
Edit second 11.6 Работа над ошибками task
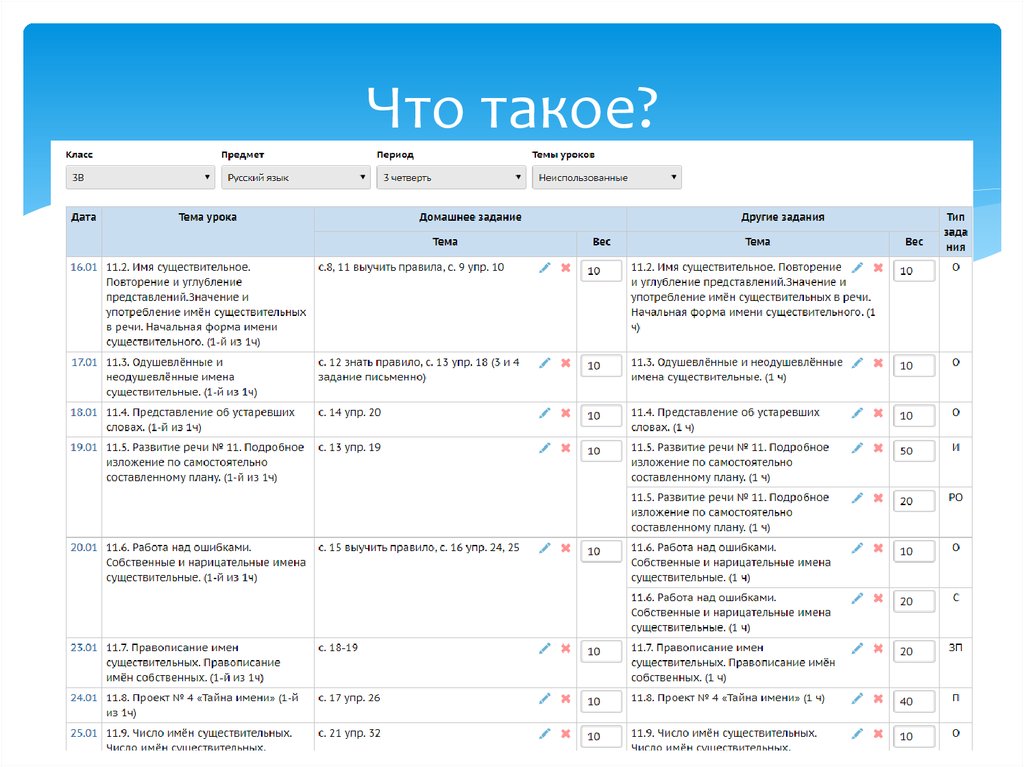857,597
